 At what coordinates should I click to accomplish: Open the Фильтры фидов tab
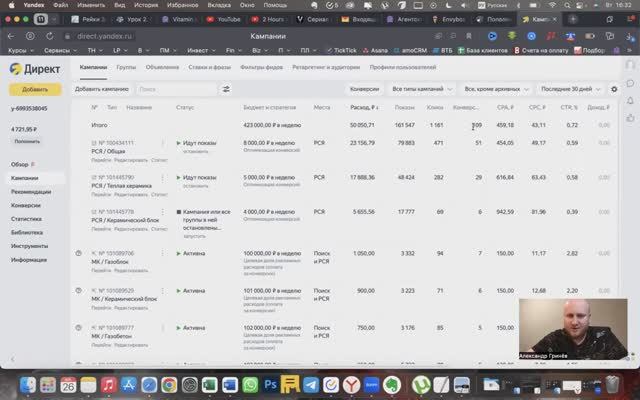click(x=261, y=67)
